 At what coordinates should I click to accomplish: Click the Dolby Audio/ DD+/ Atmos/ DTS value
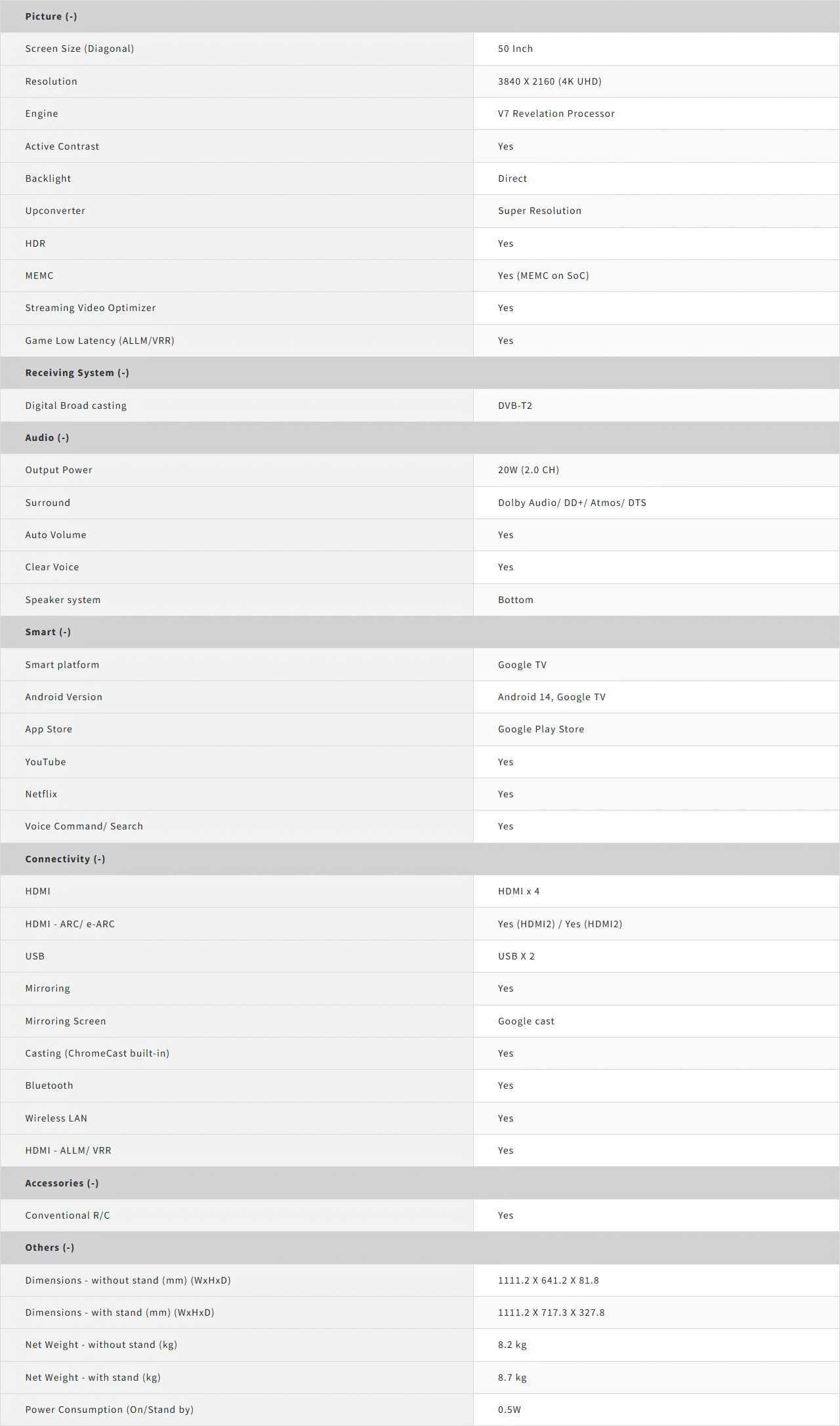pos(572,503)
